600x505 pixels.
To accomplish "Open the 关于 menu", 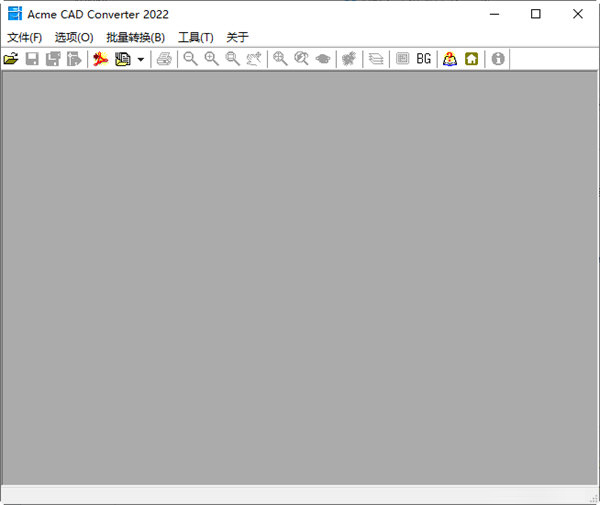I will (237, 37).
